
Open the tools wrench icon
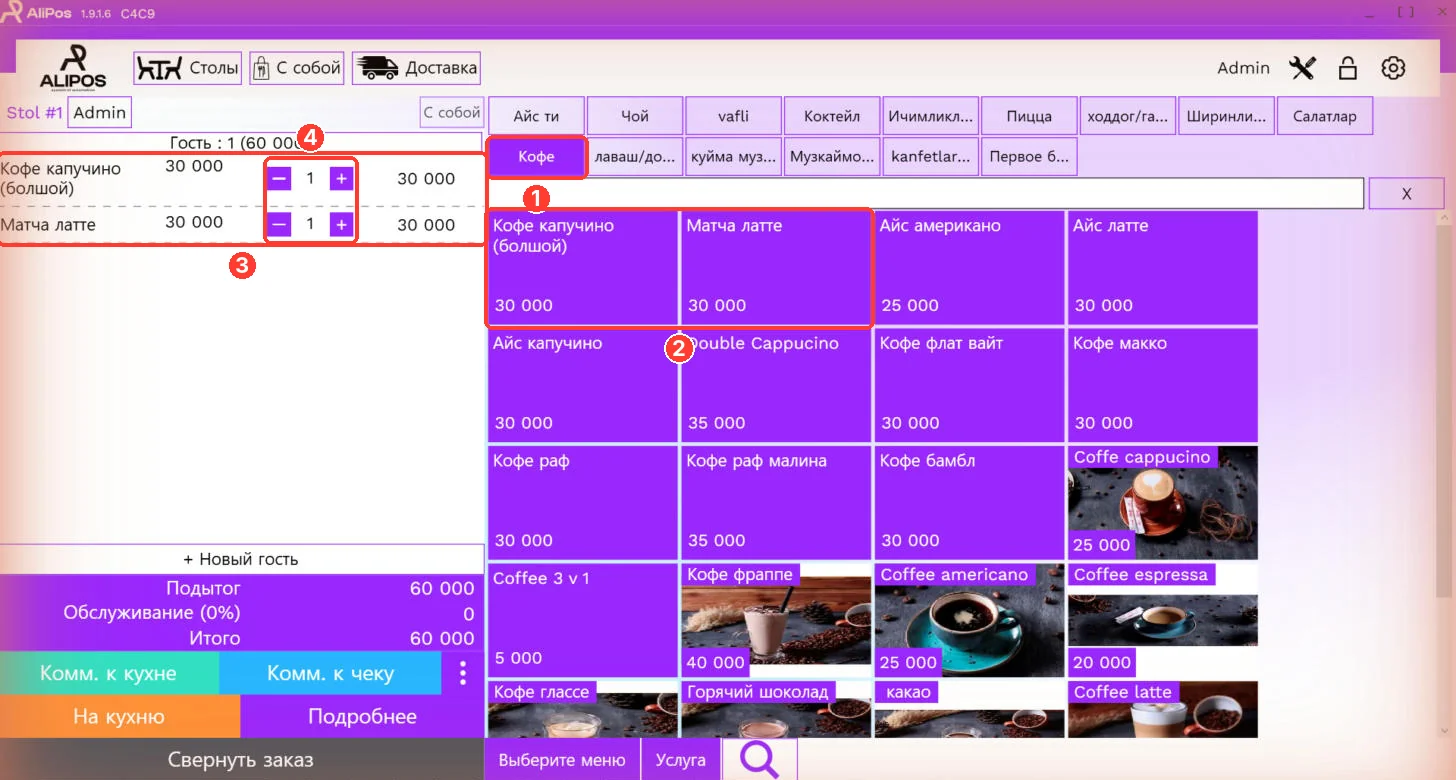tap(1302, 68)
